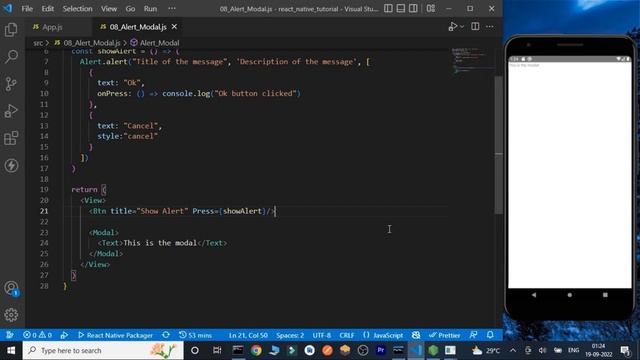Open the Manage gear settings icon
640x360 pixels.
click(11, 315)
